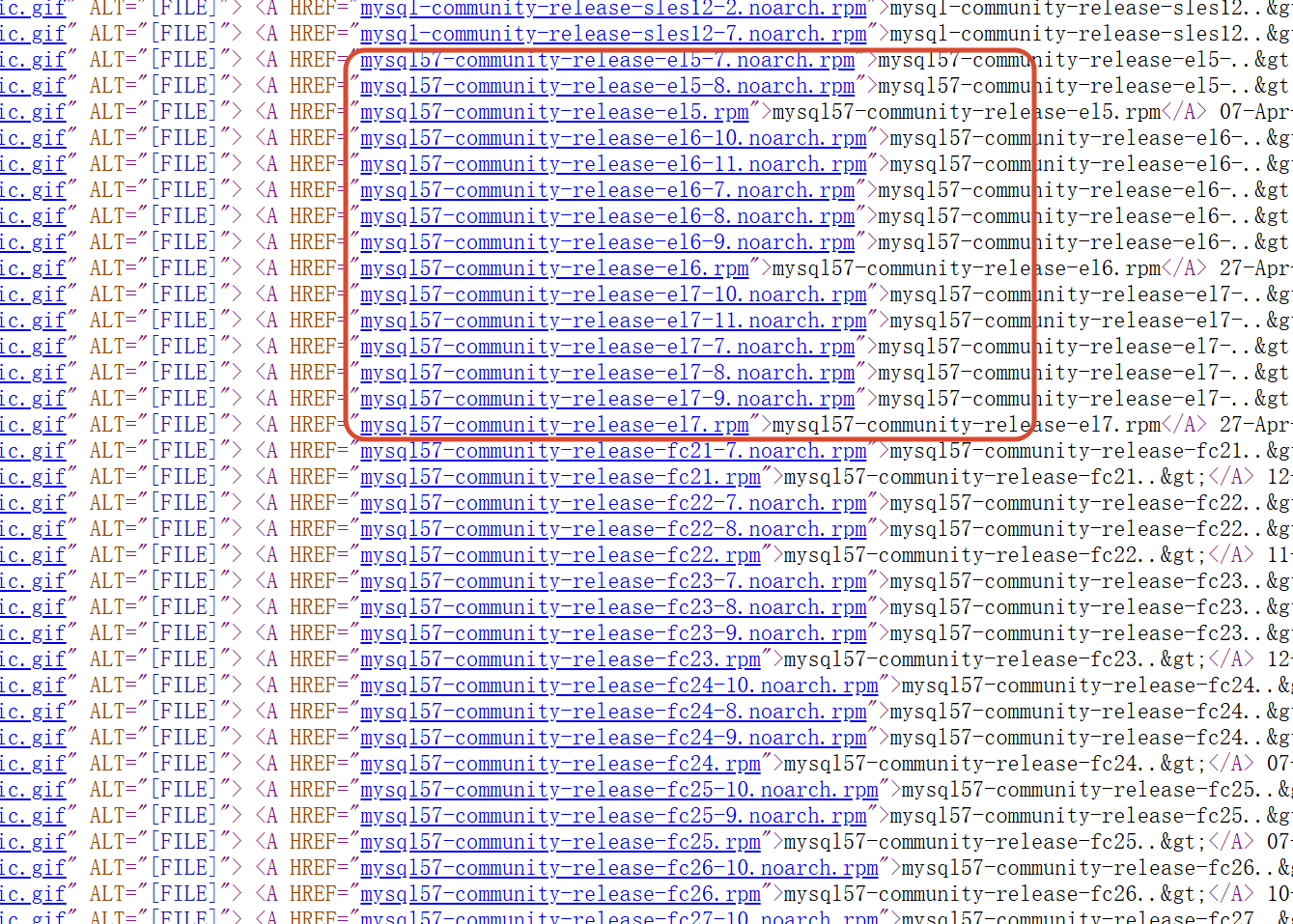Click the mysql57-community-release-fc25-9.noarch.rpm link
Image resolution: width=1293 pixels, height=924 pixels.
pos(613,816)
